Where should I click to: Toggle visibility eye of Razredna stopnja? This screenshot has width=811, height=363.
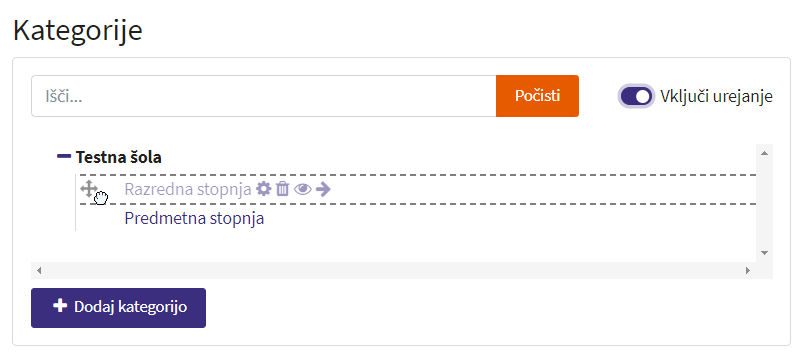click(x=303, y=190)
